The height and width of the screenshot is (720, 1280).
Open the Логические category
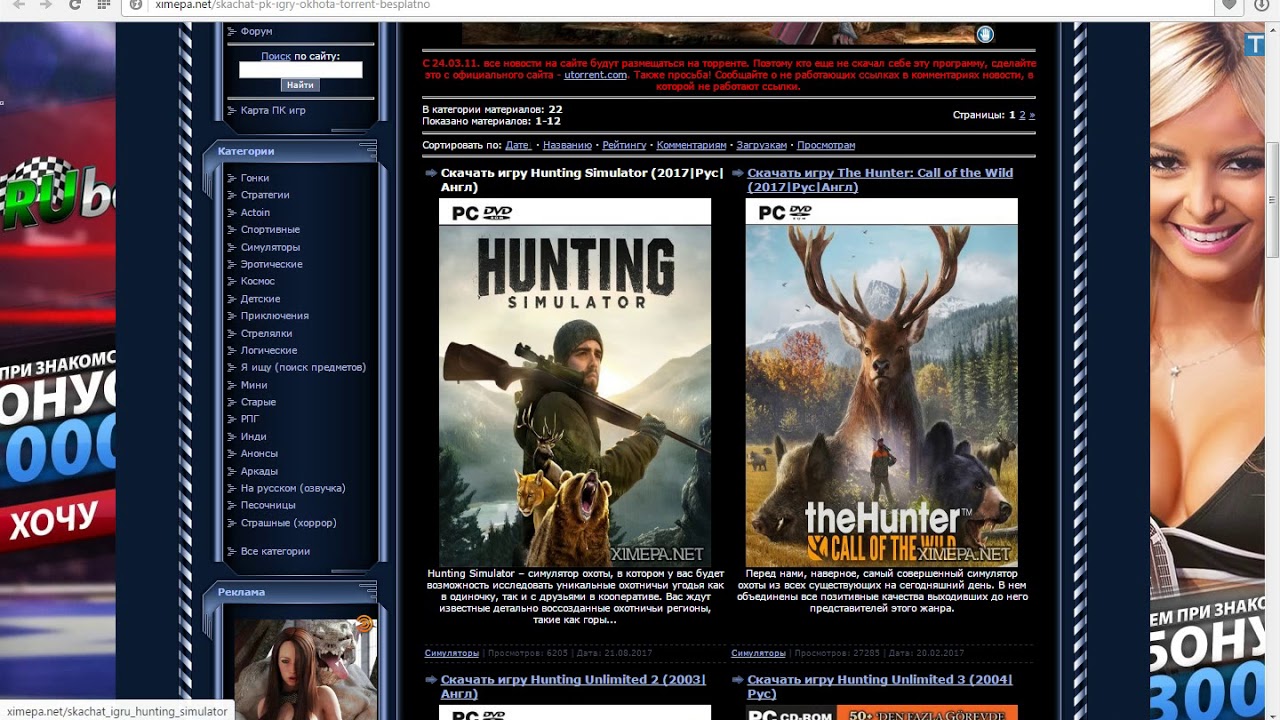269,350
